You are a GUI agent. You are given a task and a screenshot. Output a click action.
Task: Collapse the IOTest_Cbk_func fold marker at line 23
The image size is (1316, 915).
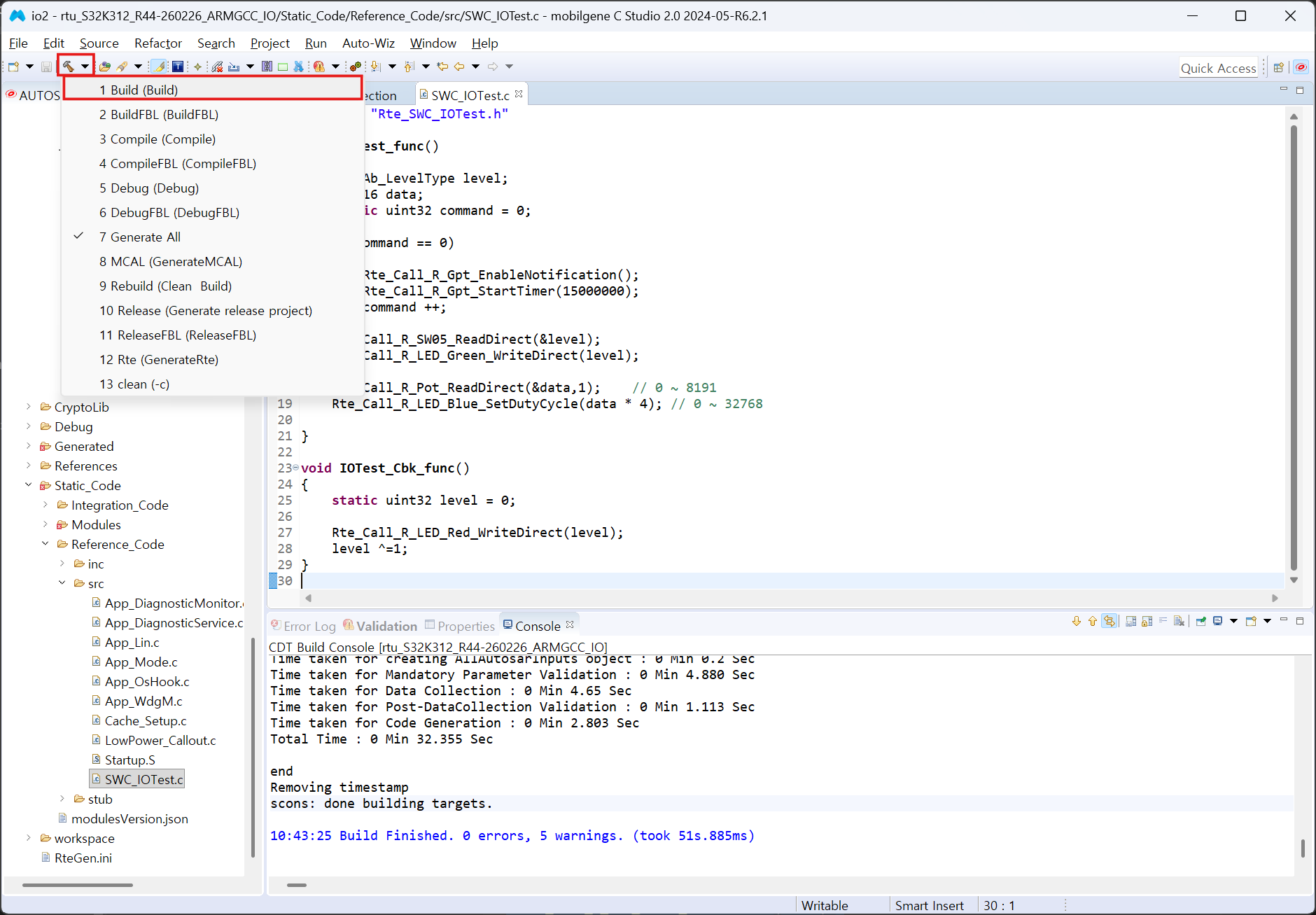(295, 468)
